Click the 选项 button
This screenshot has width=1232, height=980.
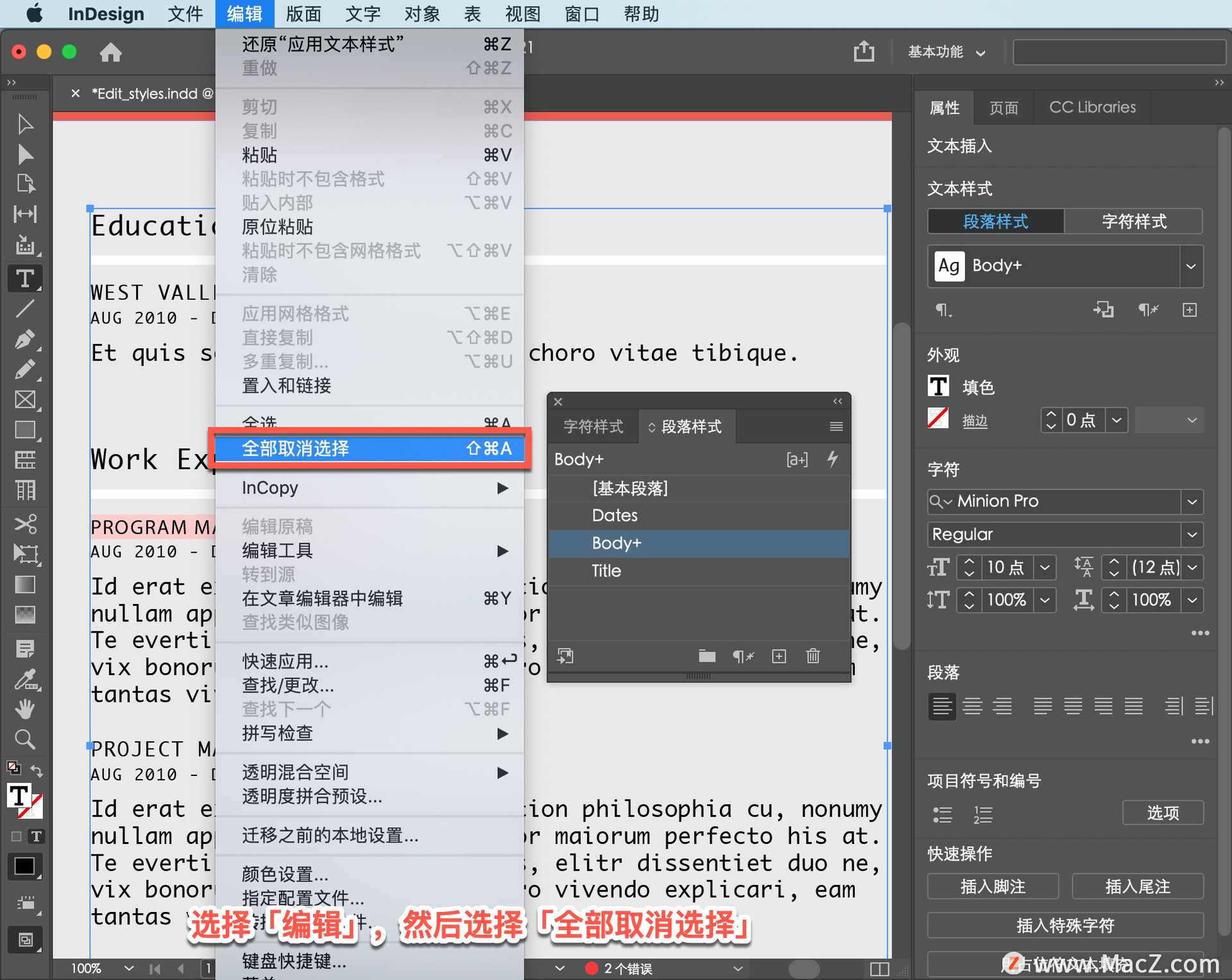tap(1162, 812)
